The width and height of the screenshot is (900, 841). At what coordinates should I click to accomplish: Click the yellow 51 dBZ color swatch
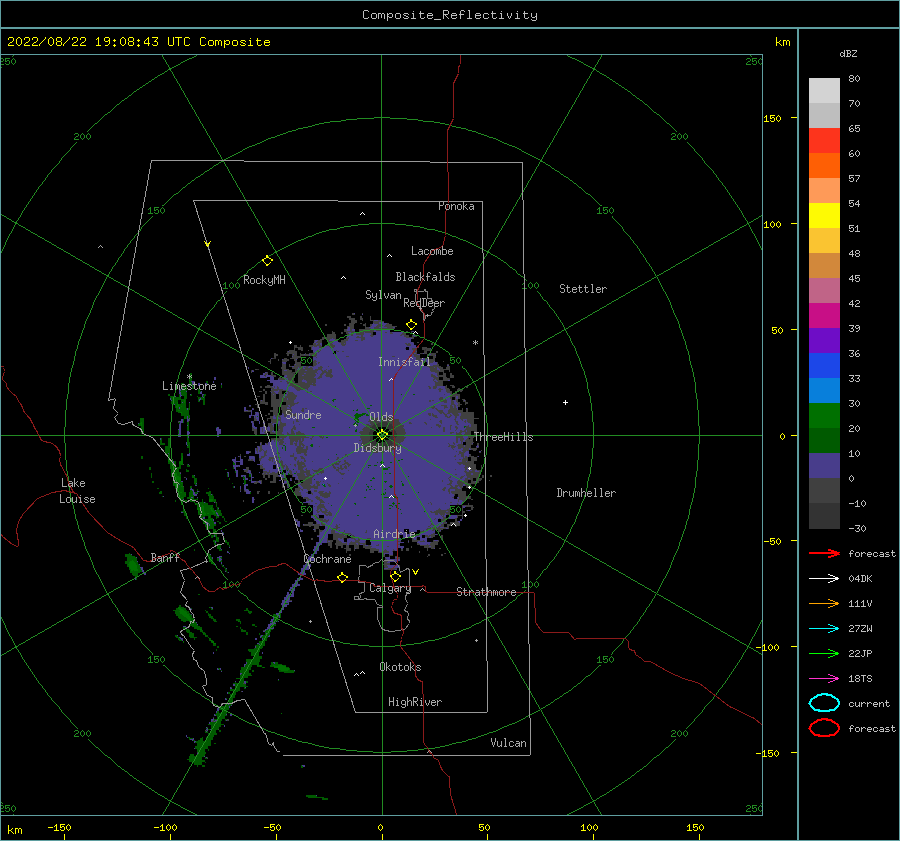pos(824,216)
